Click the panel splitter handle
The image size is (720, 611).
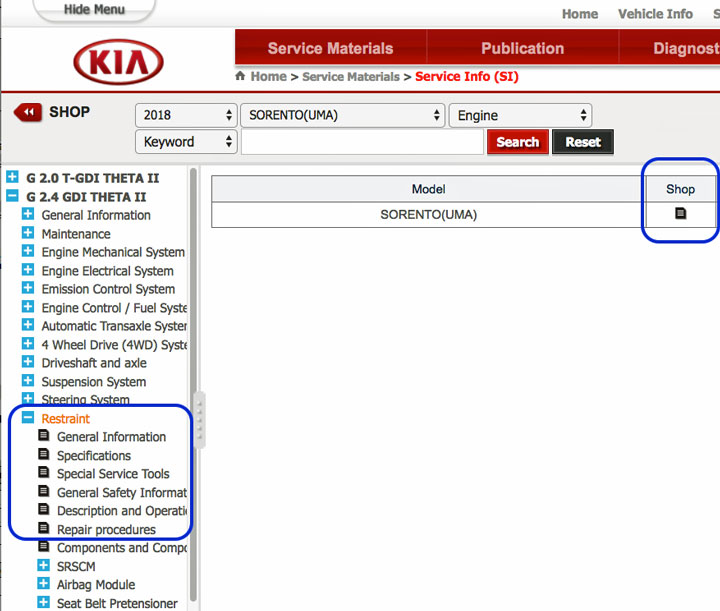pos(200,420)
